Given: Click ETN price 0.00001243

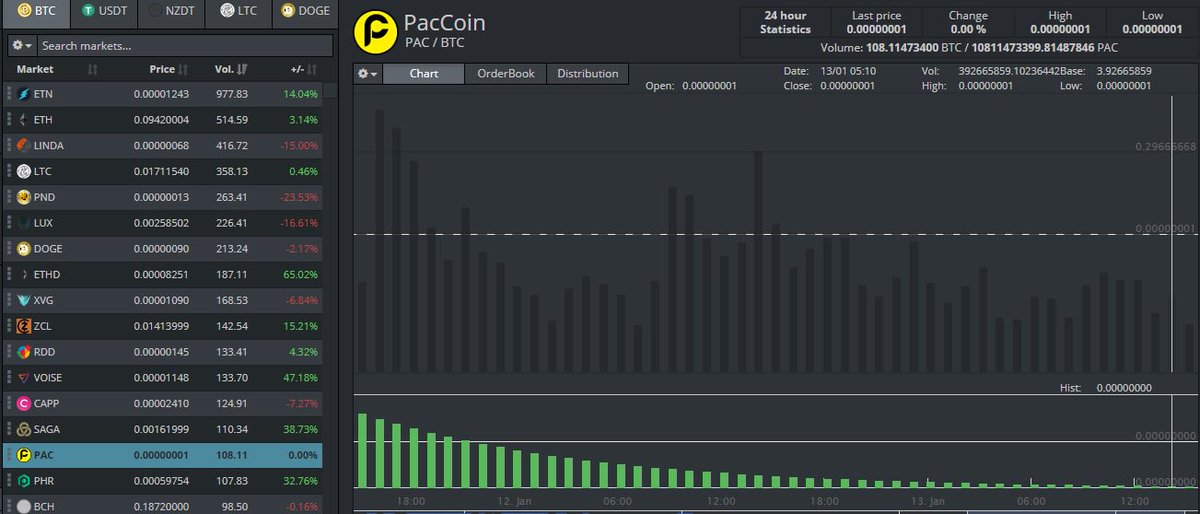Looking at the screenshot, I should 161,94.
